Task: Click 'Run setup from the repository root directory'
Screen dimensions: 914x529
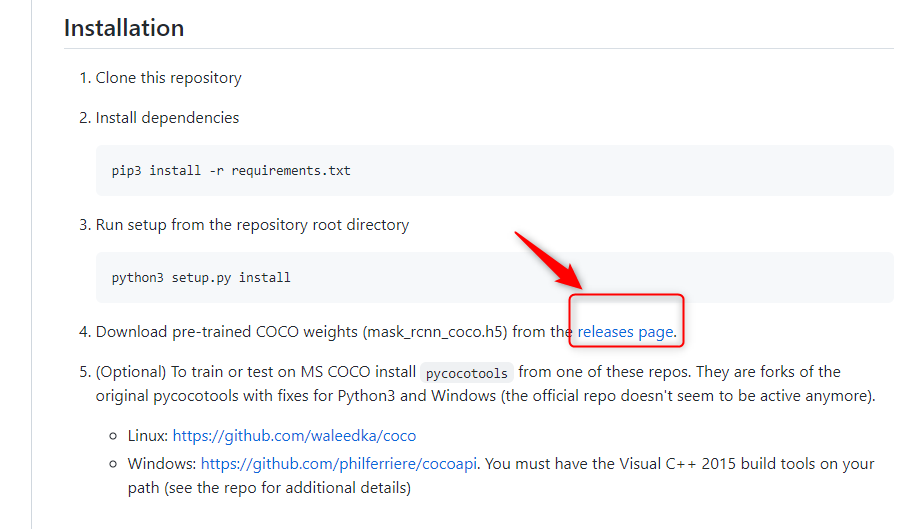Action: pos(252,225)
